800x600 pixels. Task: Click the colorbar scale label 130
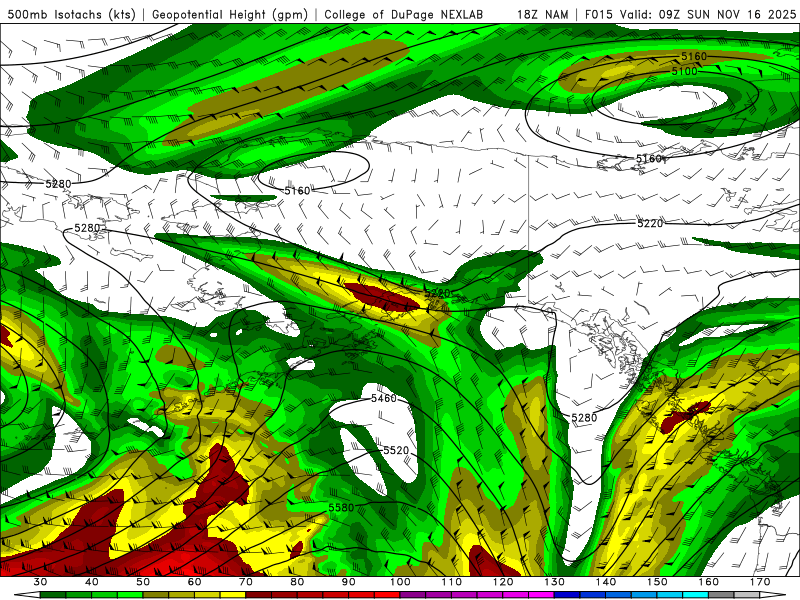(554, 582)
